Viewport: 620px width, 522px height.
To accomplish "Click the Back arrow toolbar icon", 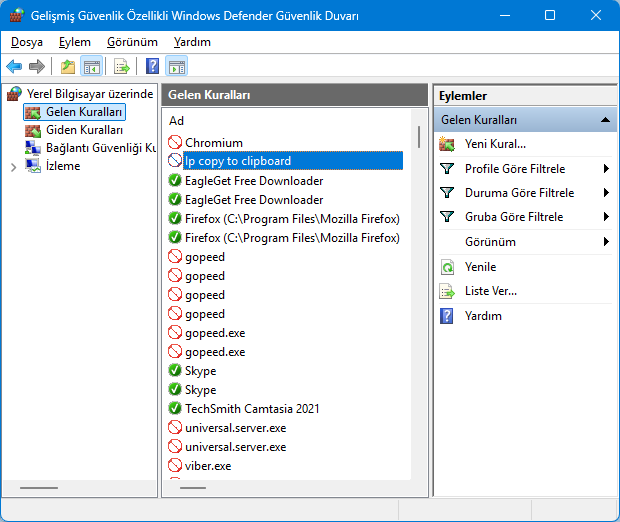I will tap(14, 66).
